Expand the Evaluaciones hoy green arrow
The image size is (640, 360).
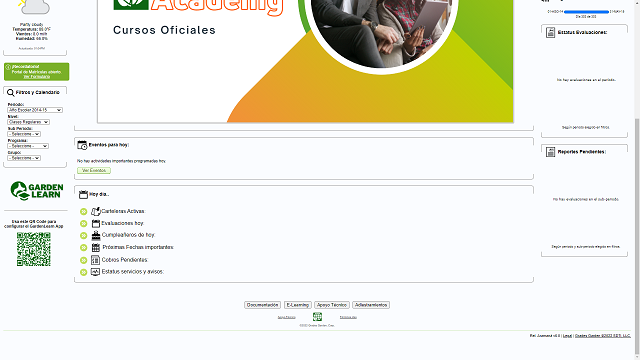coord(84,224)
